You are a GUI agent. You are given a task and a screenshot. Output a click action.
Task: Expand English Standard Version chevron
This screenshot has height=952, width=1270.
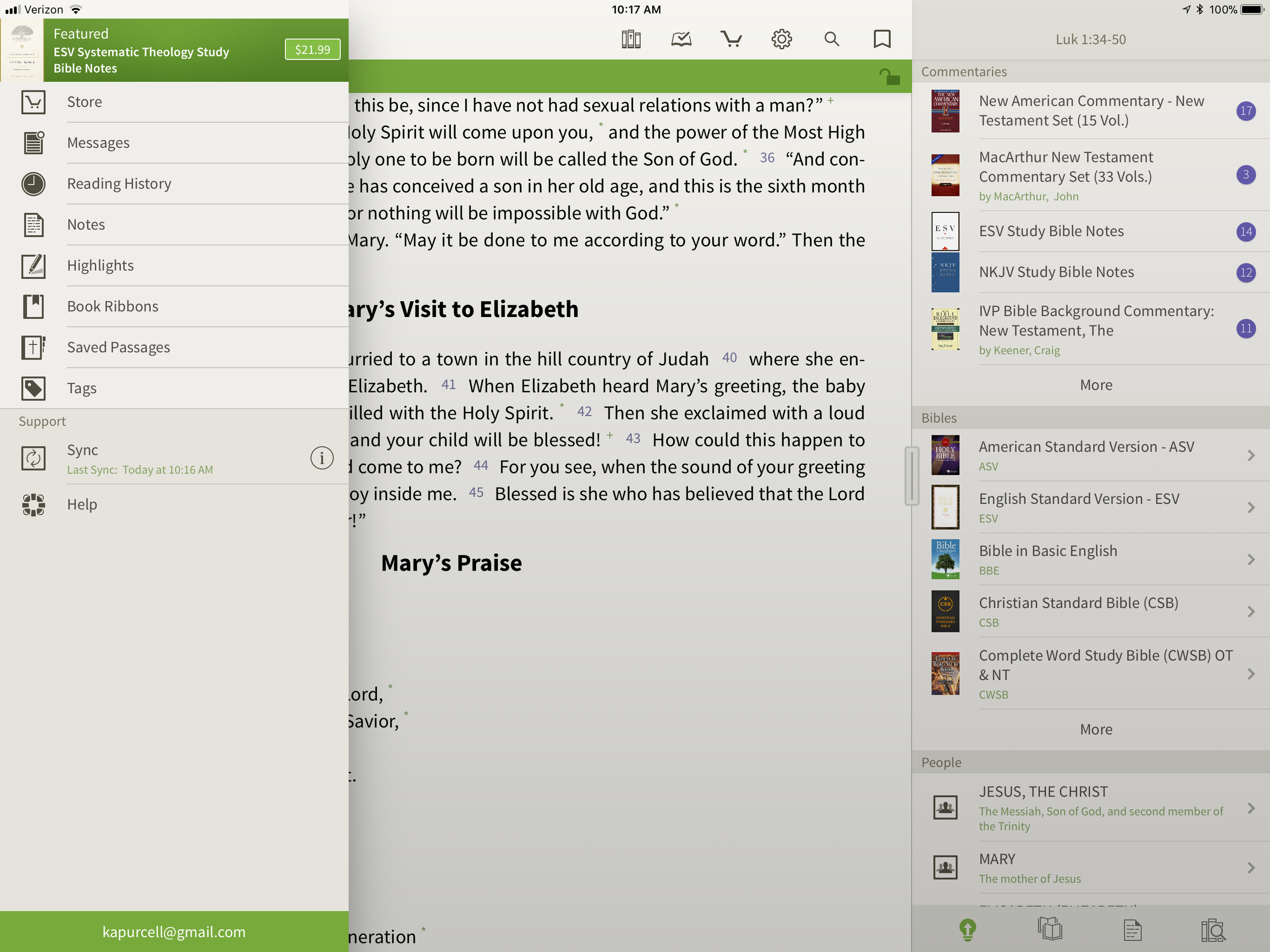click(1251, 507)
